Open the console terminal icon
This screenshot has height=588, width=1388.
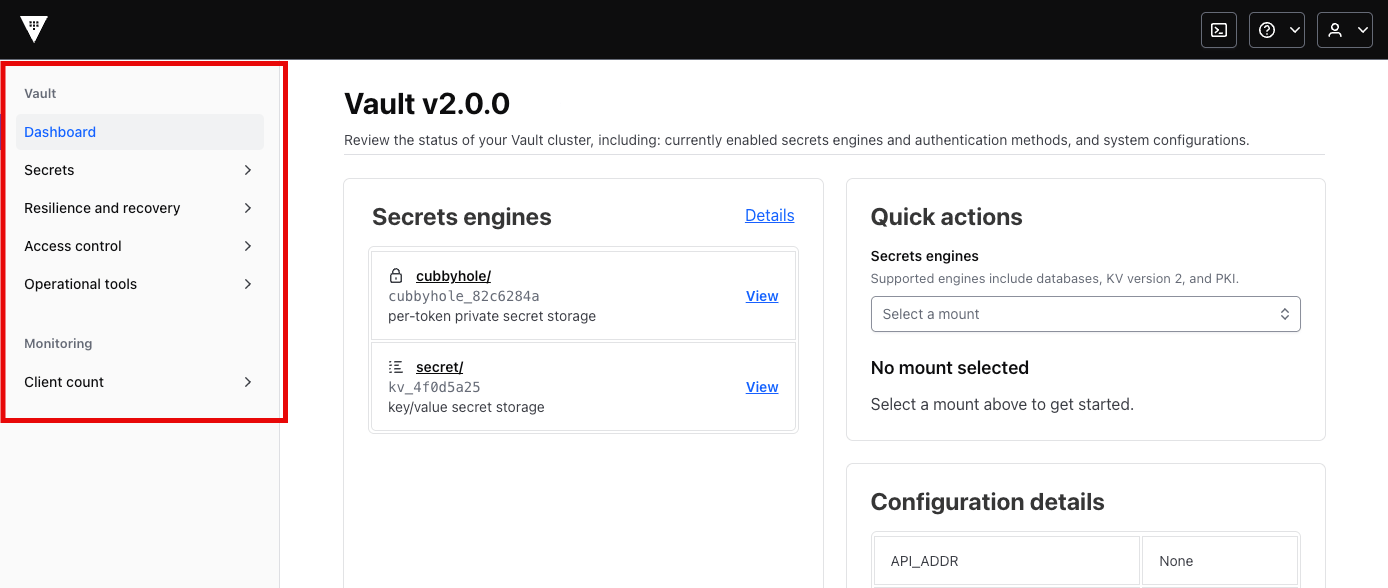[x=1219, y=30]
